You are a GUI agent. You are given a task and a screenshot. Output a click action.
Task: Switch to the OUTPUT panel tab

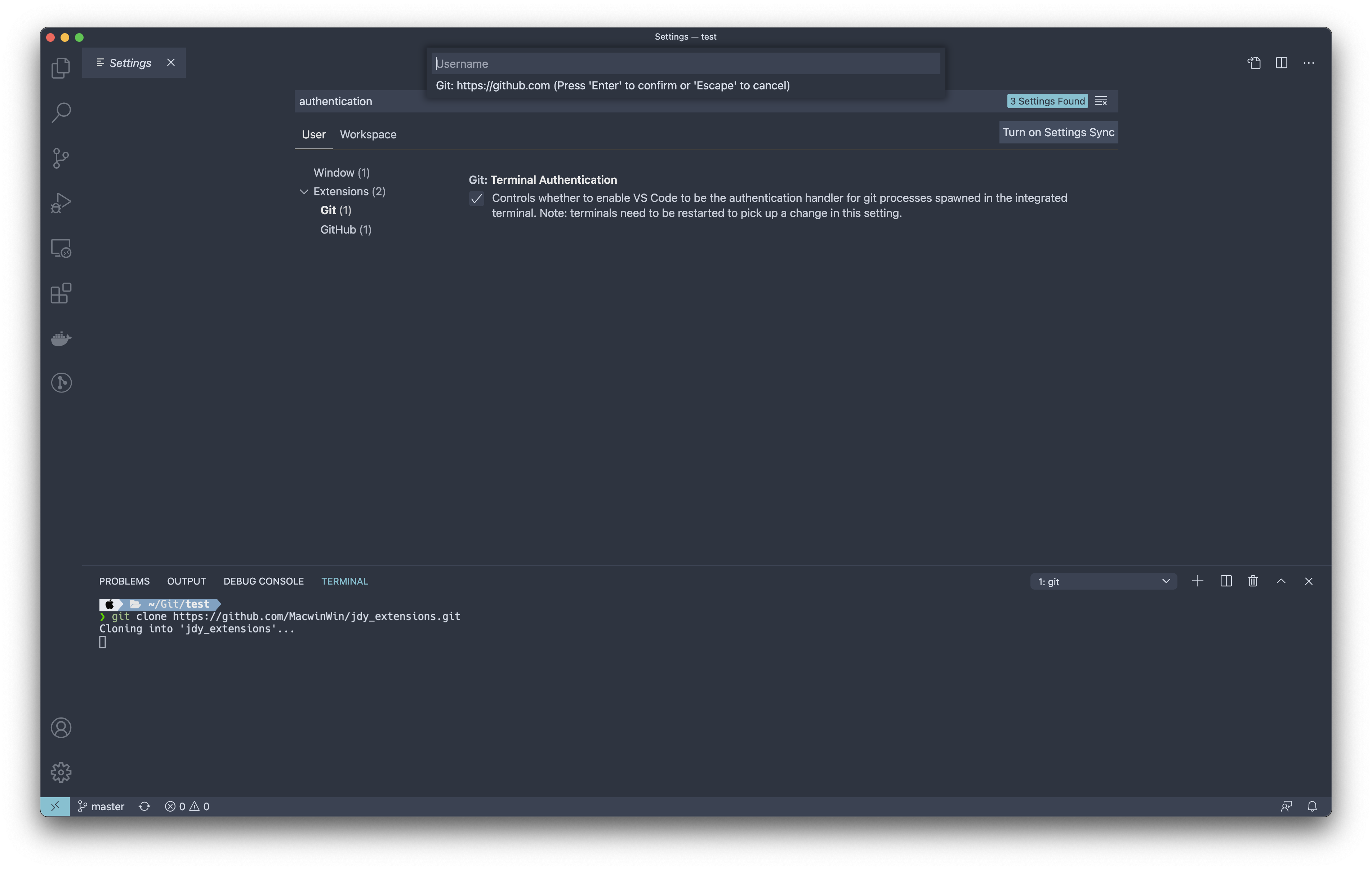(186, 581)
